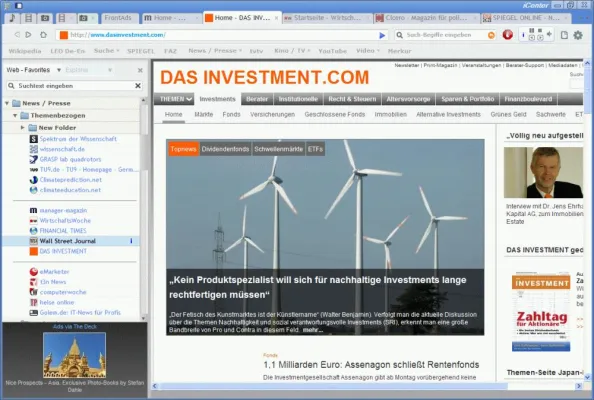This screenshot has height=400, width=594.
Task: Clear sidebar search with the X icon
Action: (138, 86)
